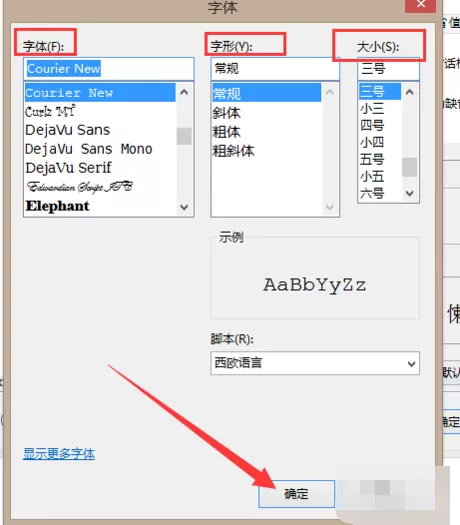Screen dimensions: 460x525
Task: Click font list scroll up arrow
Action: point(184,92)
